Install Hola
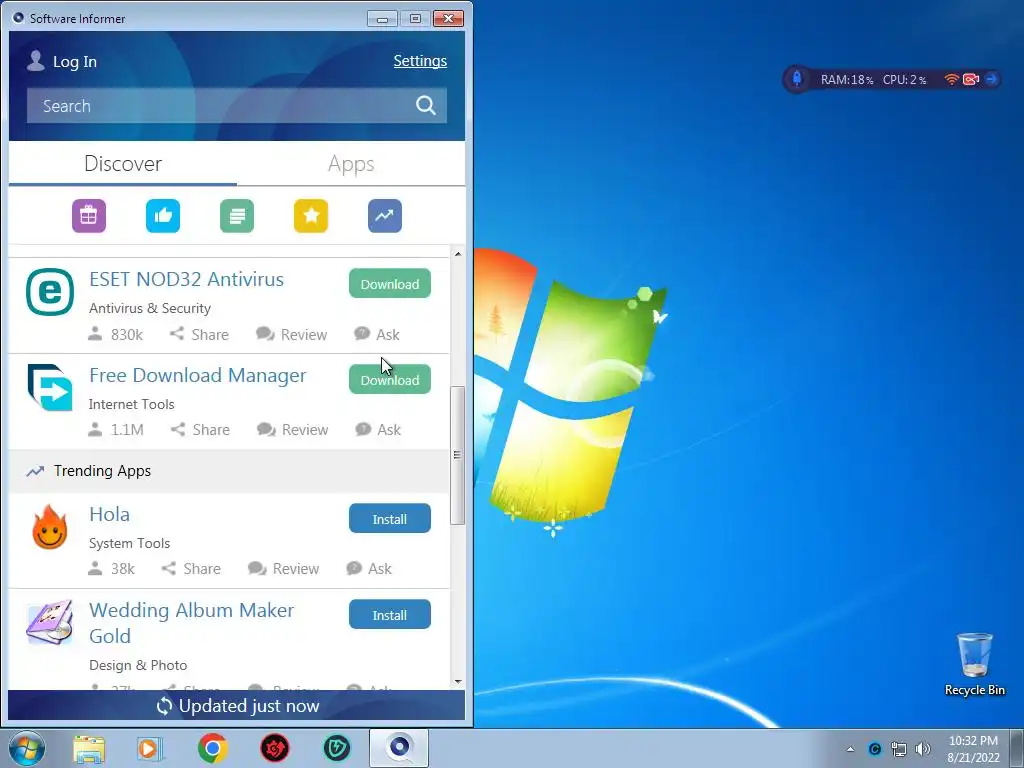The height and width of the screenshot is (768, 1024). [390, 519]
